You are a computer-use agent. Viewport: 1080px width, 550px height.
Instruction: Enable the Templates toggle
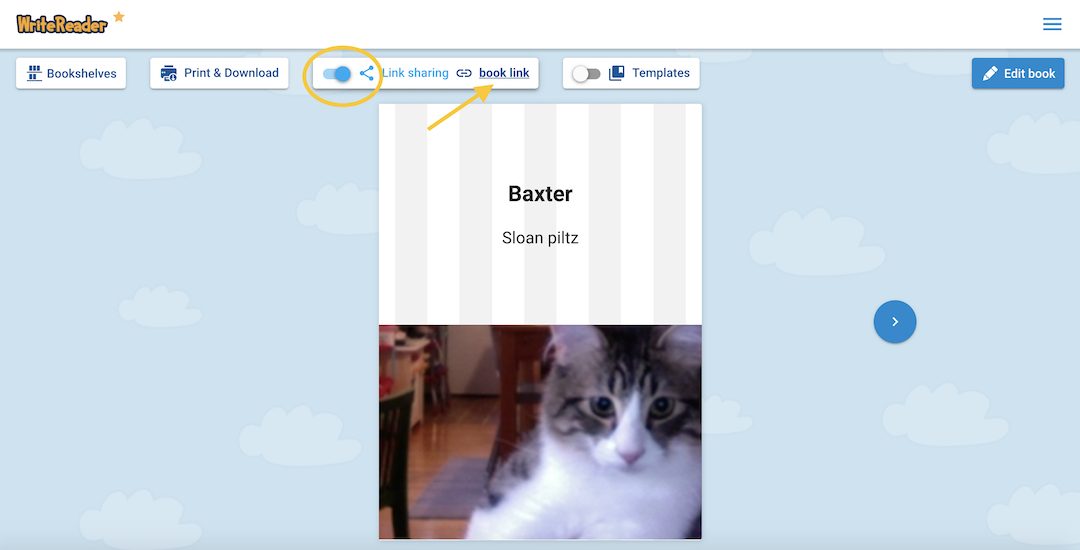tap(586, 74)
